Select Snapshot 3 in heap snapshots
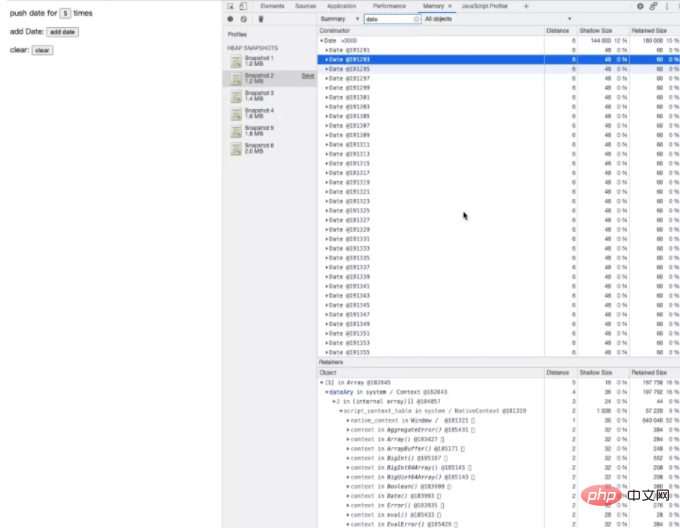 [x=269, y=96]
